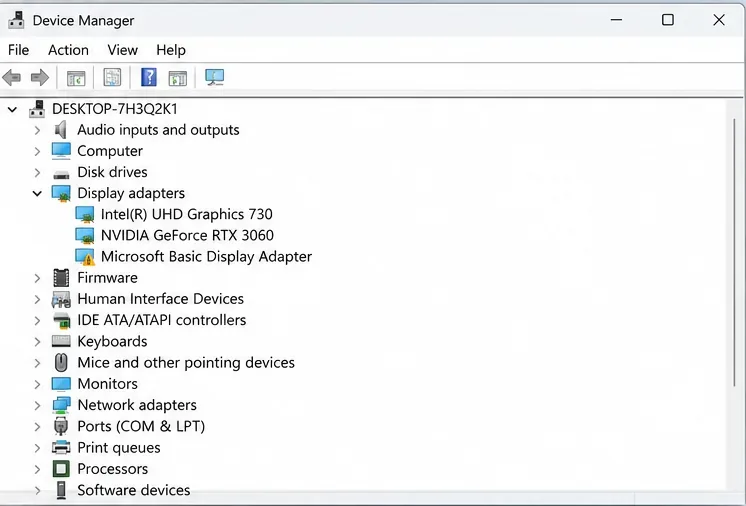Screen dimensions: 746x506
Task: Open the Help menu
Action: click(x=171, y=50)
